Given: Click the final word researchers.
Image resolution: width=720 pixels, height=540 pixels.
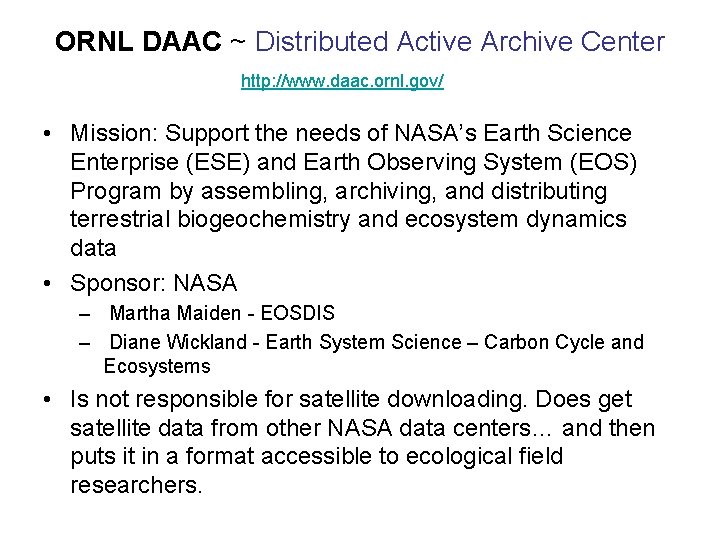Looking at the screenshot, I should pyautogui.click(x=136, y=485).
